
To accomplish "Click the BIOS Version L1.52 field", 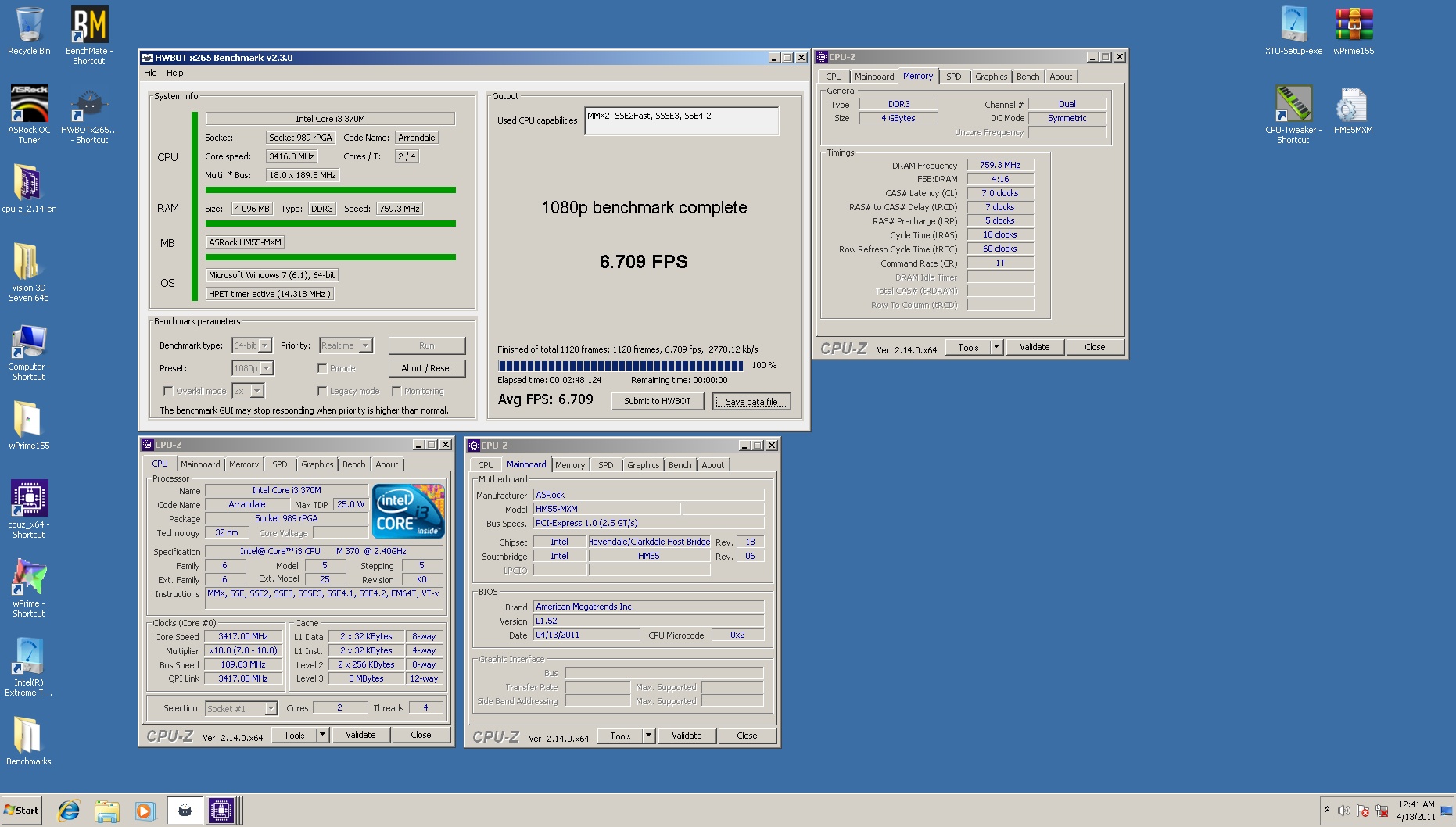I will tap(648, 621).
